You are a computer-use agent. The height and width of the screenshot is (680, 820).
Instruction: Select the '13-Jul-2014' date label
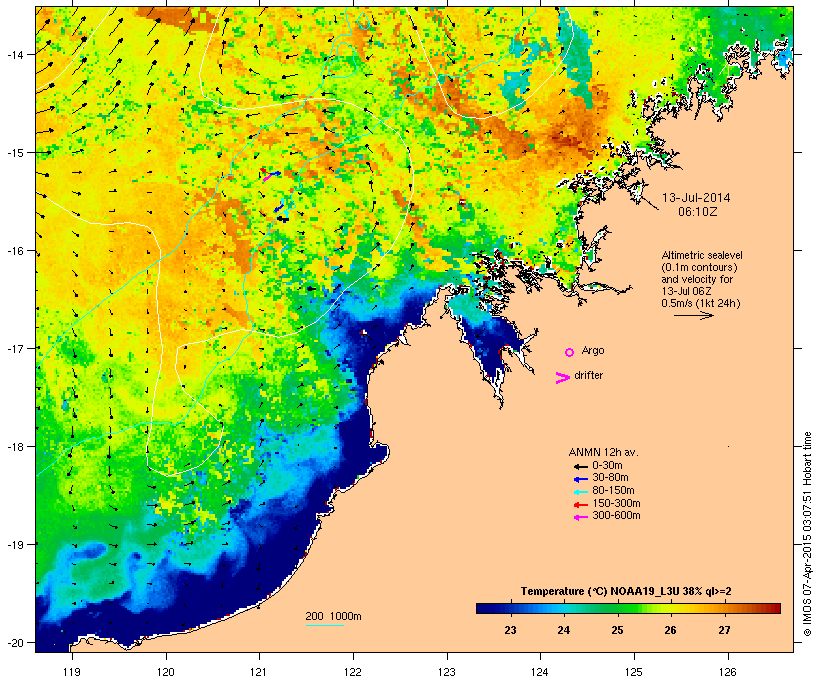(696, 198)
